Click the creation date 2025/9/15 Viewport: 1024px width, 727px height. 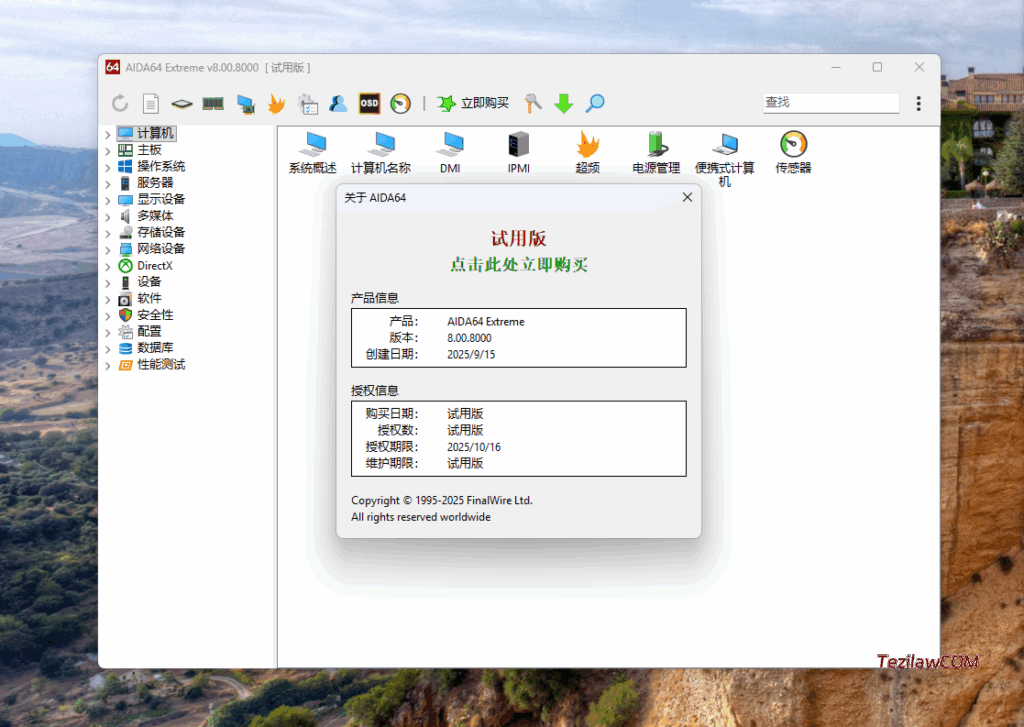click(471, 354)
